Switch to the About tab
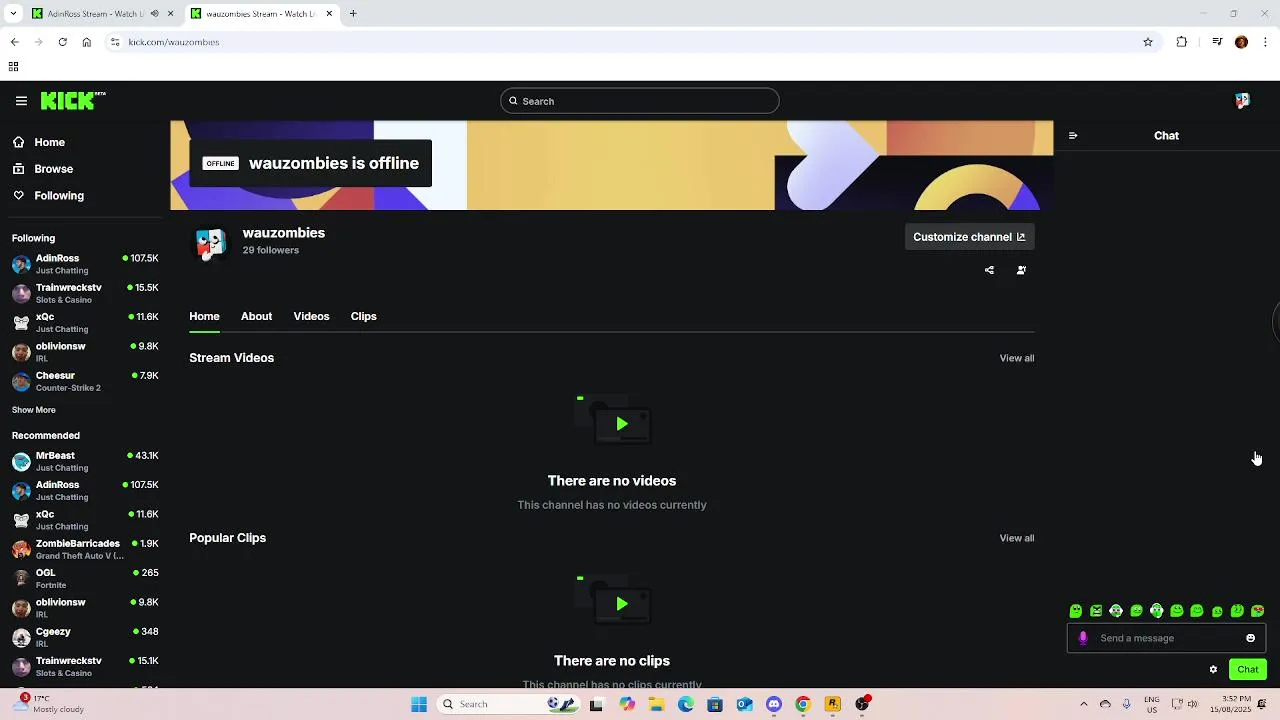Viewport: 1280px width, 720px height. pyautogui.click(x=256, y=316)
